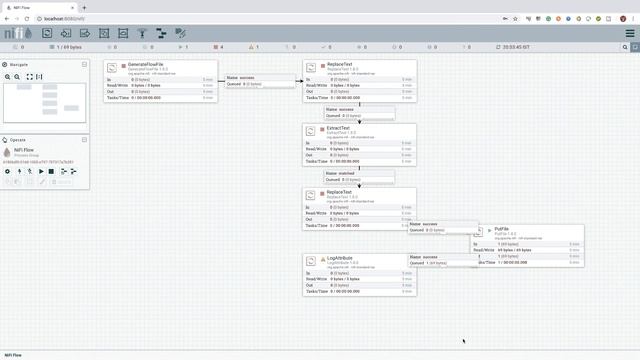Click the NiFi Flow breadcrumb at bottom
This screenshot has height=360, width=640.
13,355
